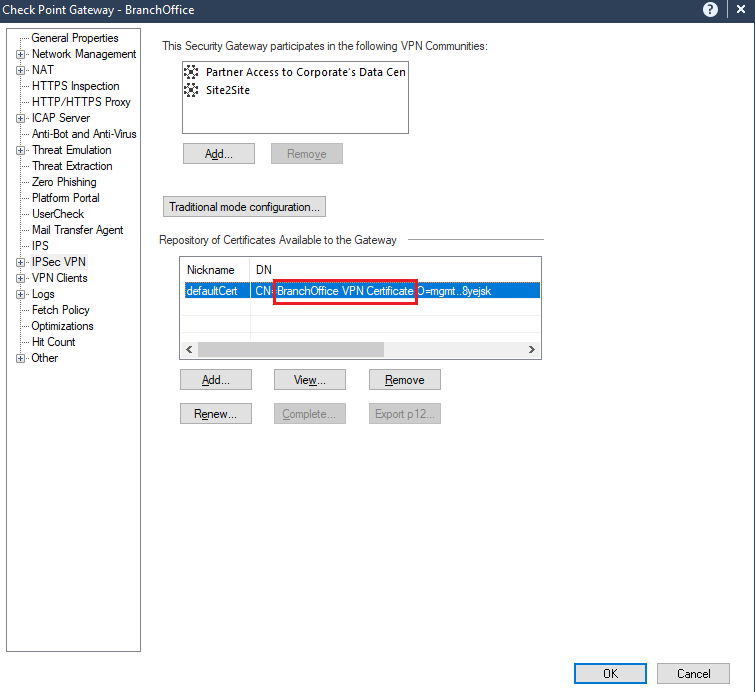The width and height of the screenshot is (755, 692).
Task: Expand the Other tree node
Action: [20, 358]
